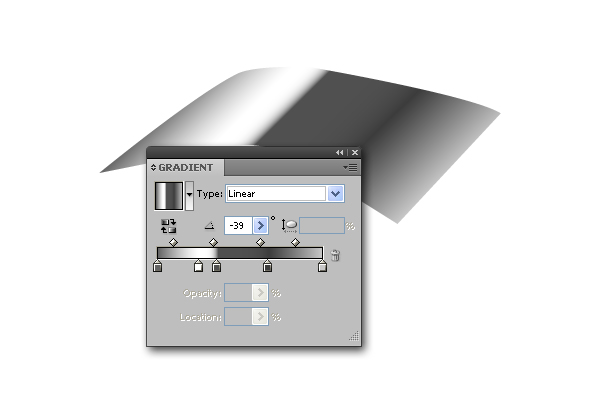The width and height of the screenshot is (600, 400).
Task: Expand the Type dropdown showing Linear
Action: pyautogui.click(x=336, y=194)
